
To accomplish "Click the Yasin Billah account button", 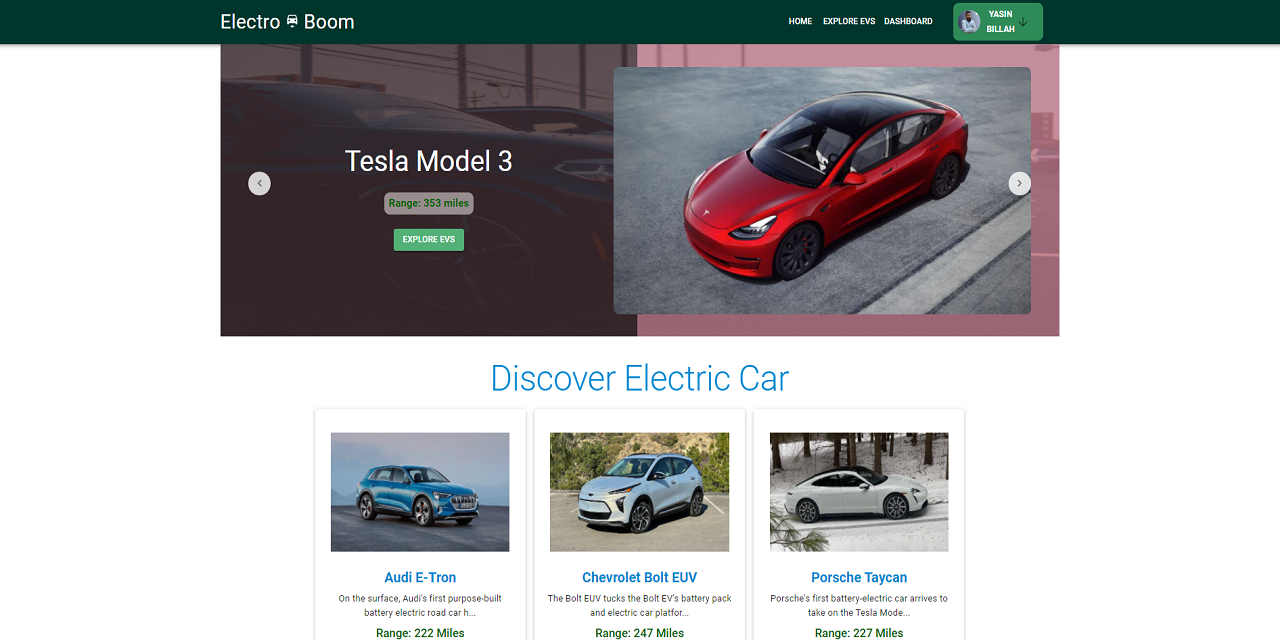I will point(997,21).
